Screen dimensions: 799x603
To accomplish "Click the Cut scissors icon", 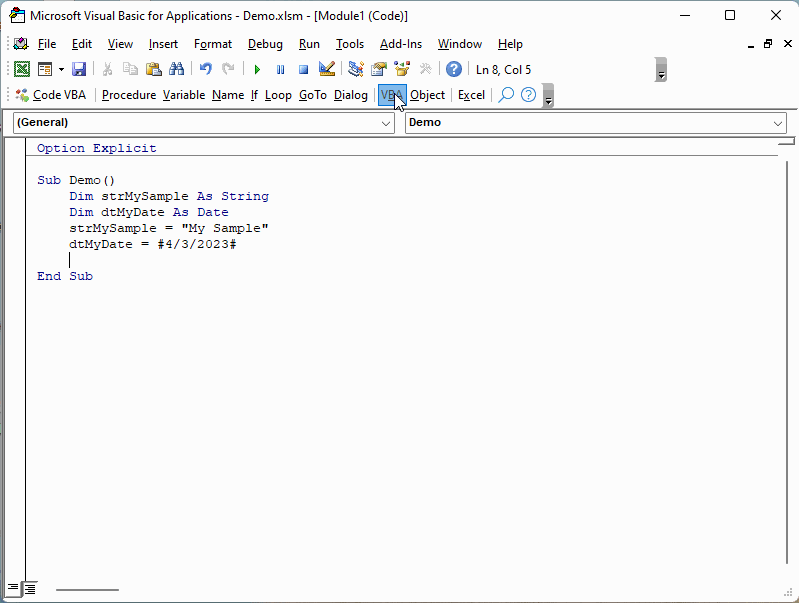I will [108, 69].
